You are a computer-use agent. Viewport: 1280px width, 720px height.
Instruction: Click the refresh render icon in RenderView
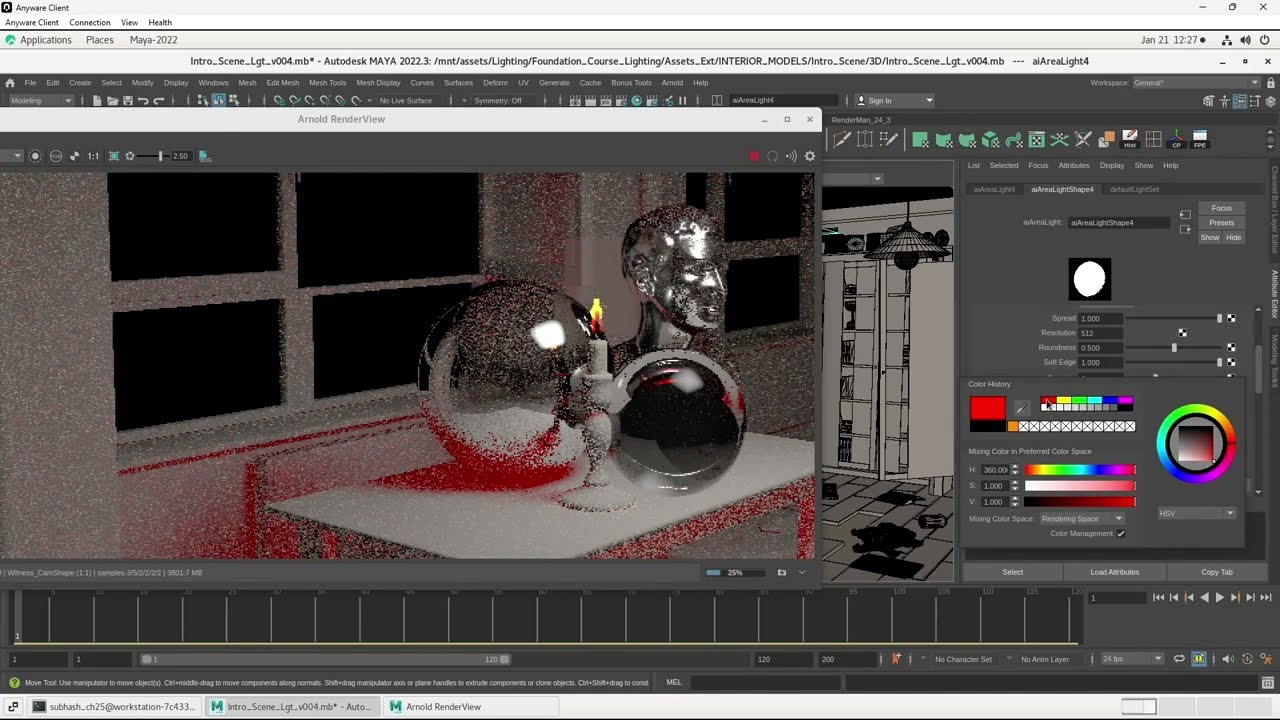772,156
